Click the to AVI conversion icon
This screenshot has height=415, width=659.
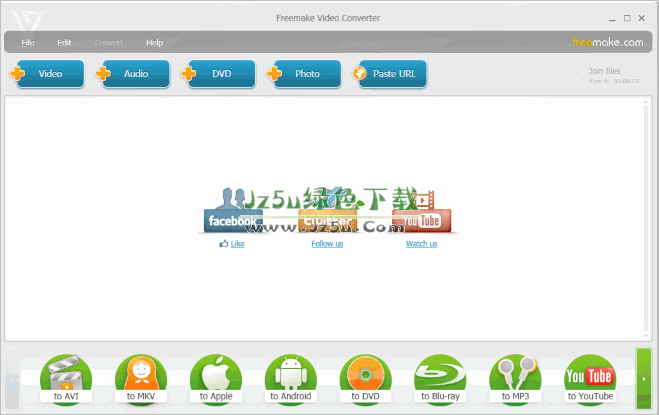(x=66, y=380)
